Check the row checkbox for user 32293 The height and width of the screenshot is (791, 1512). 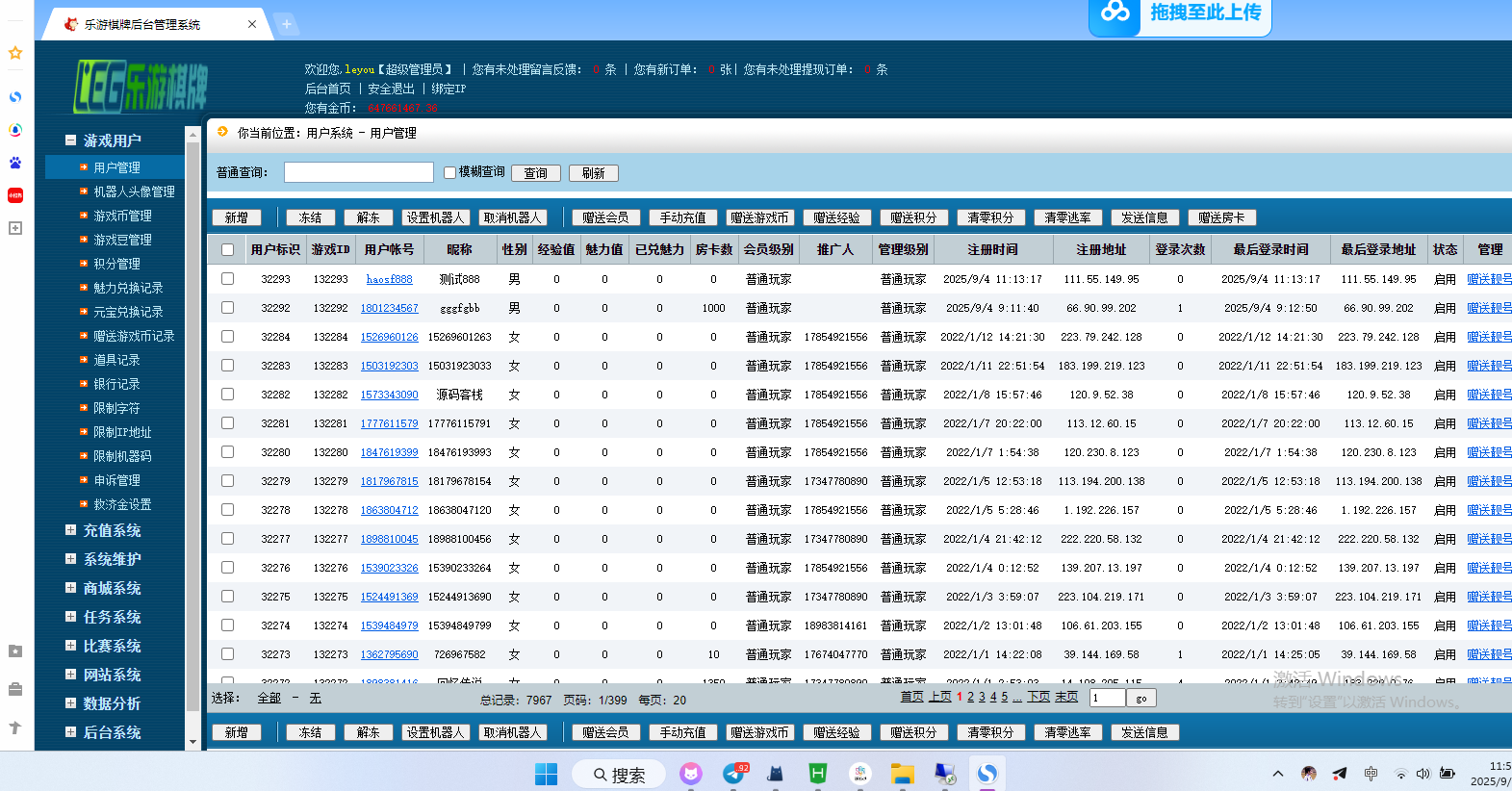(228, 279)
